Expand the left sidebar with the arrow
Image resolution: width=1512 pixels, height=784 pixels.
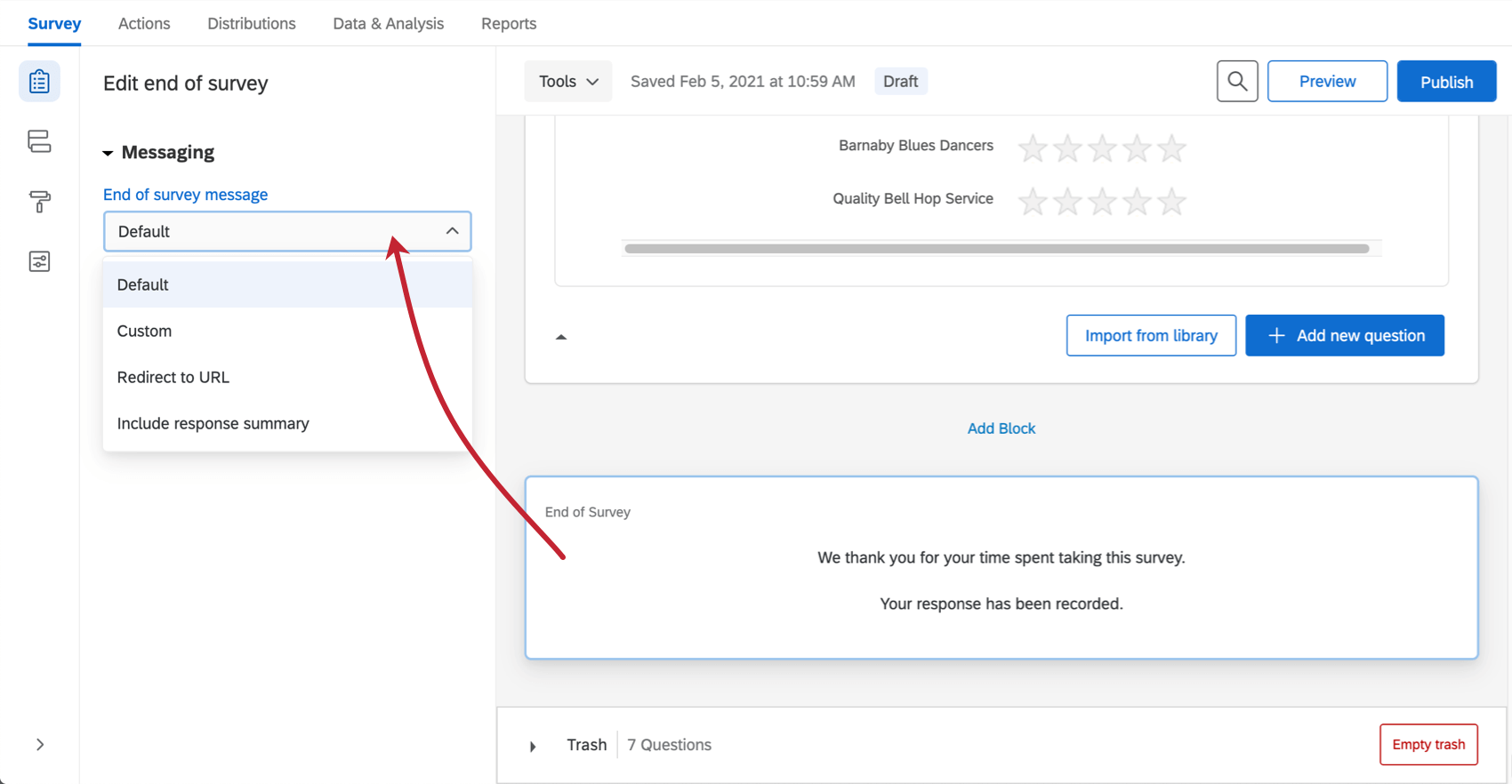(x=40, y=745)
